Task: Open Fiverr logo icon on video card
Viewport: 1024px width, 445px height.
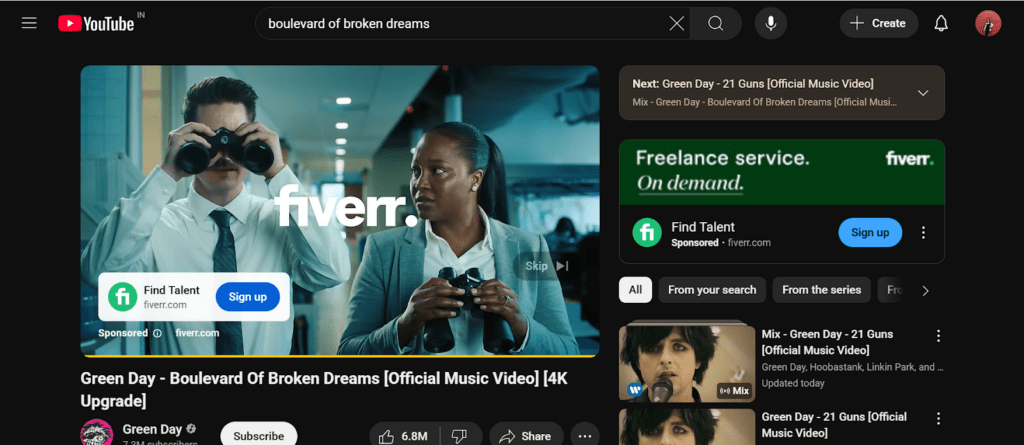Action: point(122,297)
